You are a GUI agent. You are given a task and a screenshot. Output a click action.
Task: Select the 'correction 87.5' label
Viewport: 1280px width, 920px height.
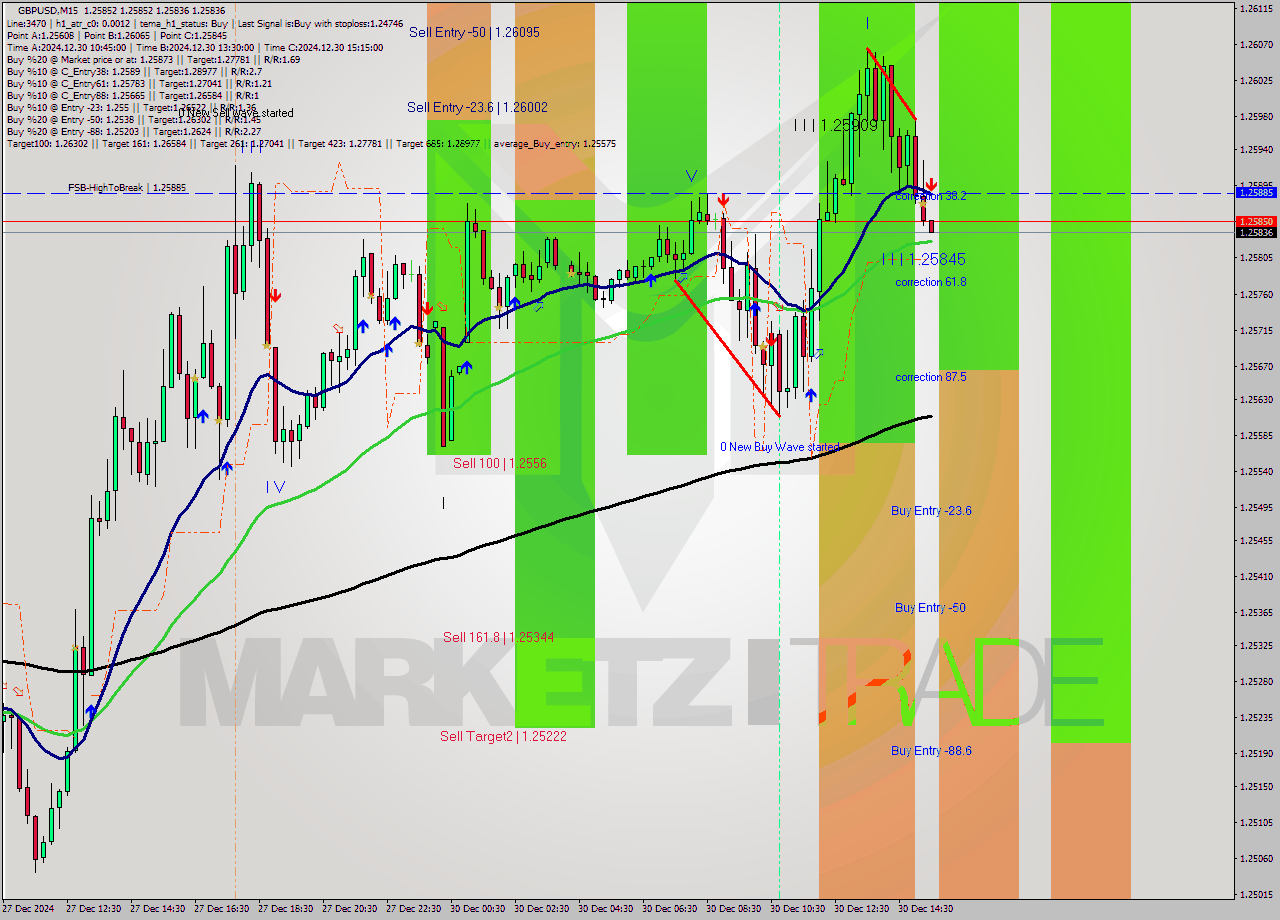tap(931, 377)
